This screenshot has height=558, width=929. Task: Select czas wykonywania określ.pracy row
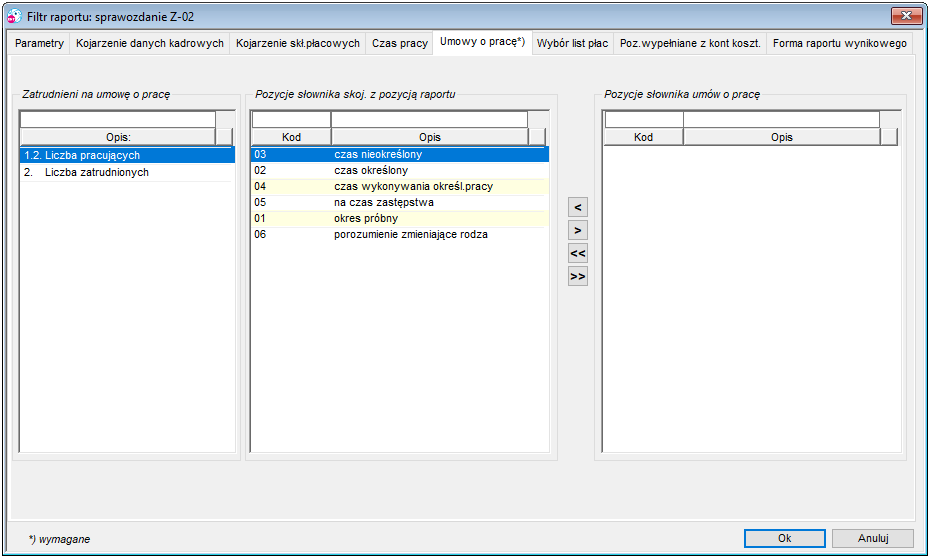tap(400, 186)
